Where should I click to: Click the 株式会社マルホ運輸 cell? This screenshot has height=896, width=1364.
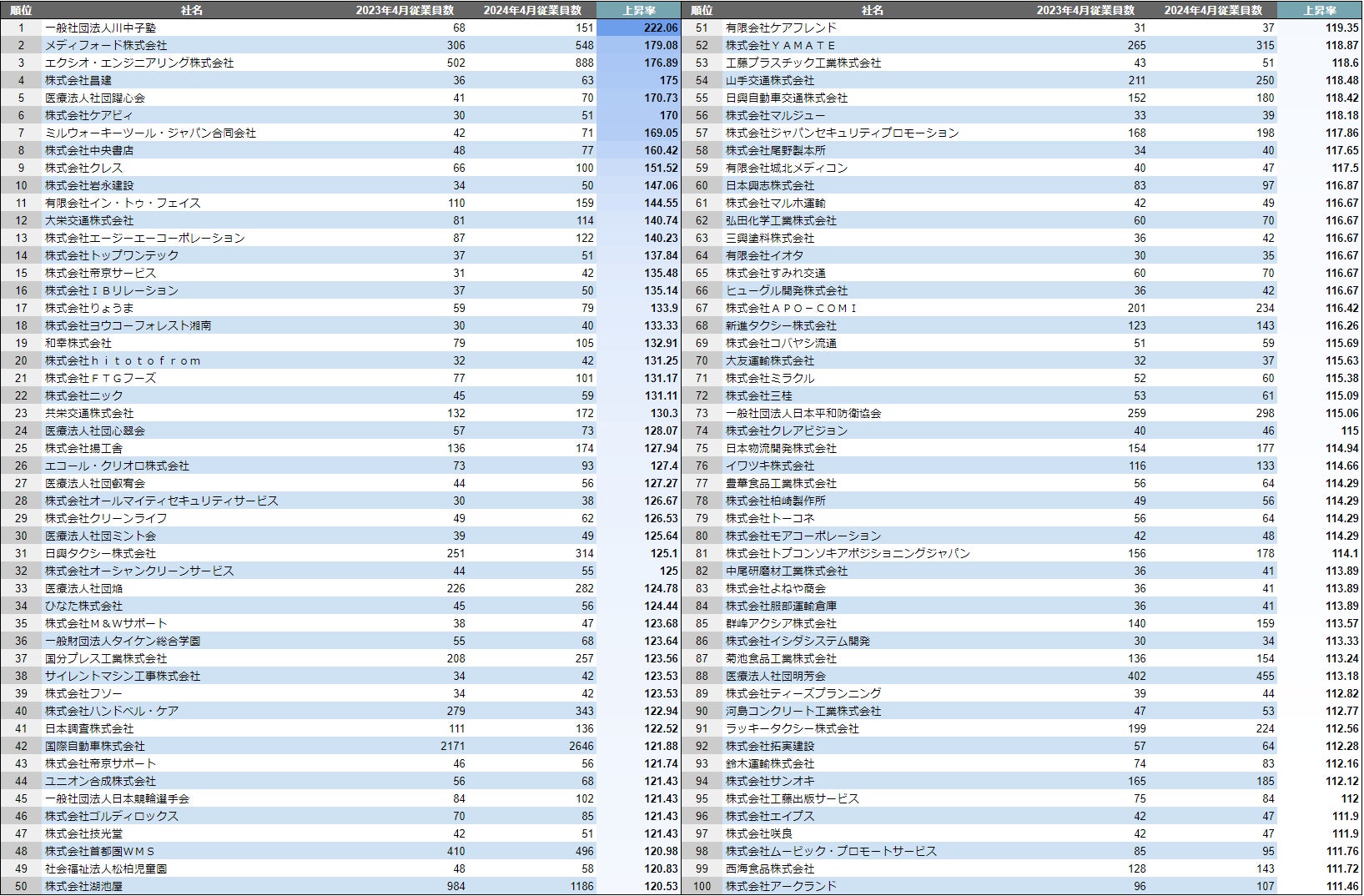776,203
